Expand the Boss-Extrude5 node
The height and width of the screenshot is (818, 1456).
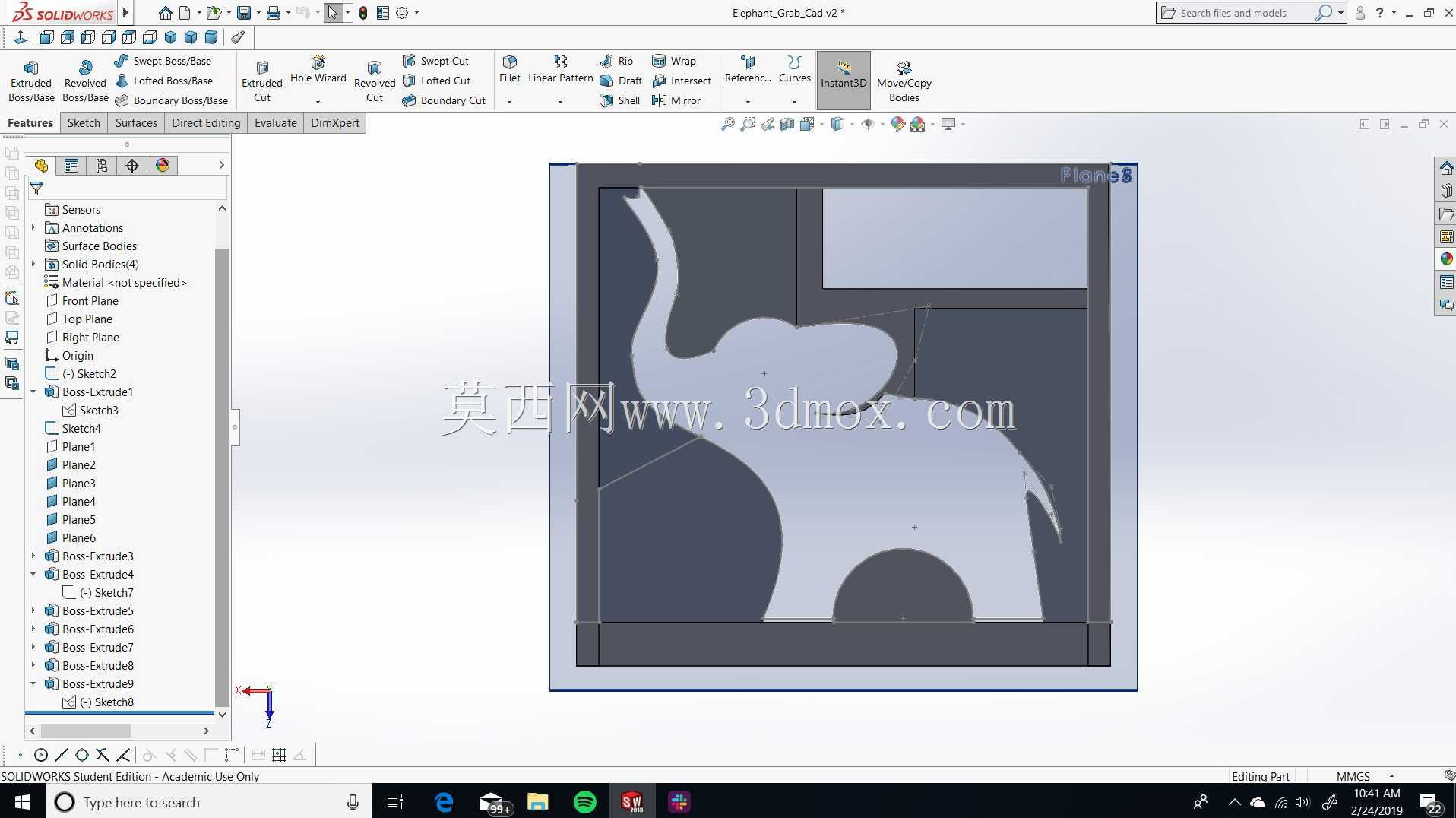[33, 610]
